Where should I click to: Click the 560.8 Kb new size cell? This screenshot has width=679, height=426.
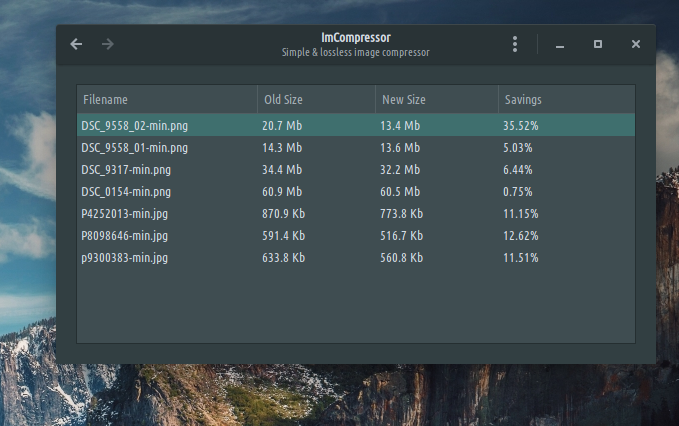(402, 258)
